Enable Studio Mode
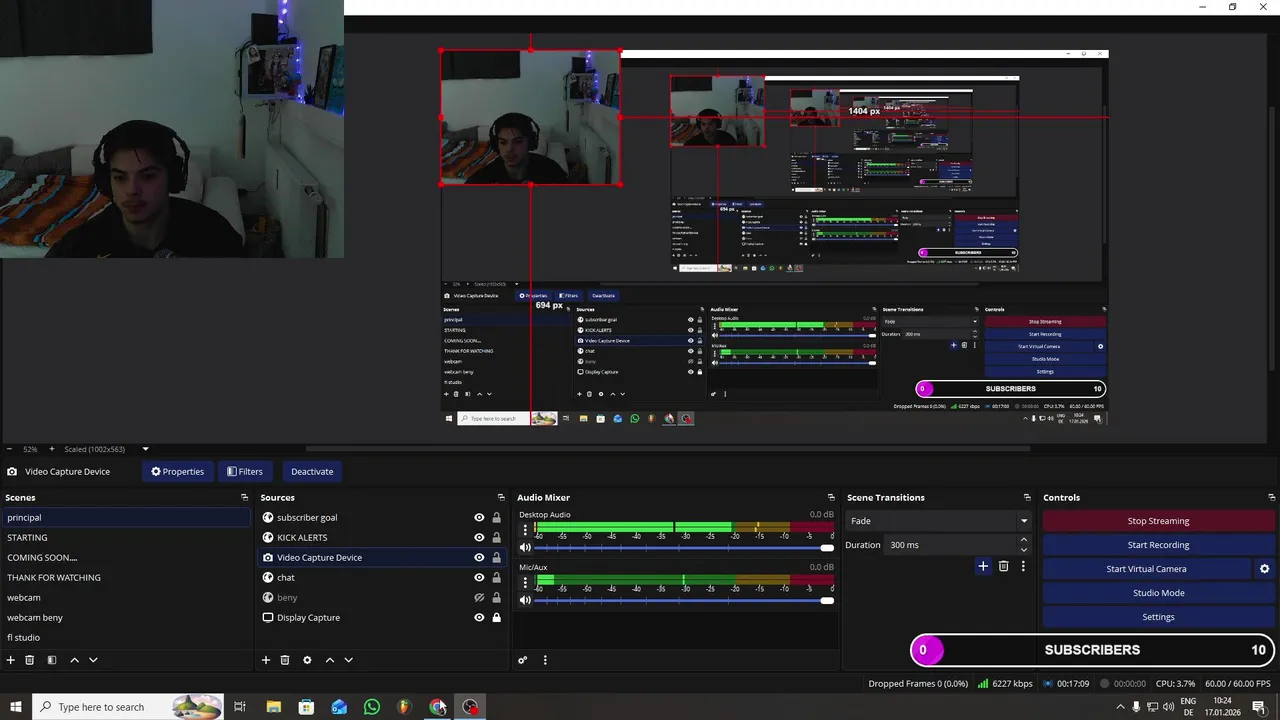1280x720 pixels. click(1158, 593)
